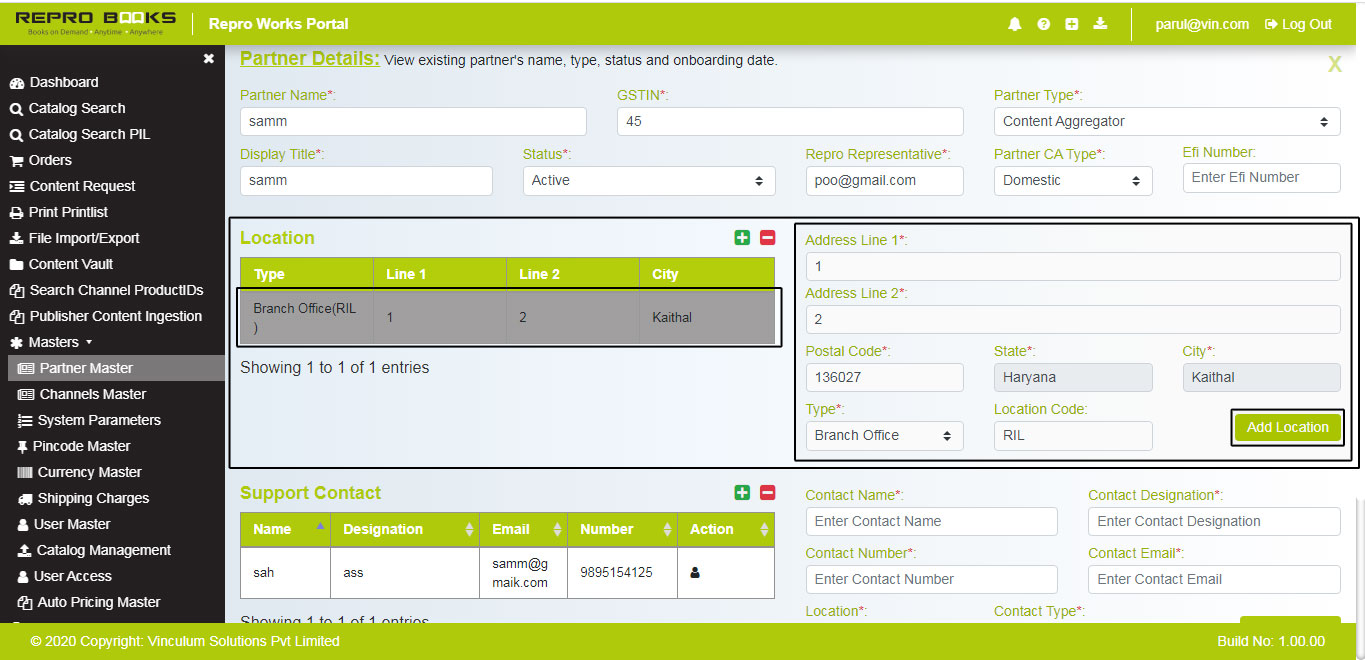This screenshot has height=660, width=1365.
Task: Click the download icon in header
Action: coord(1100,24)
